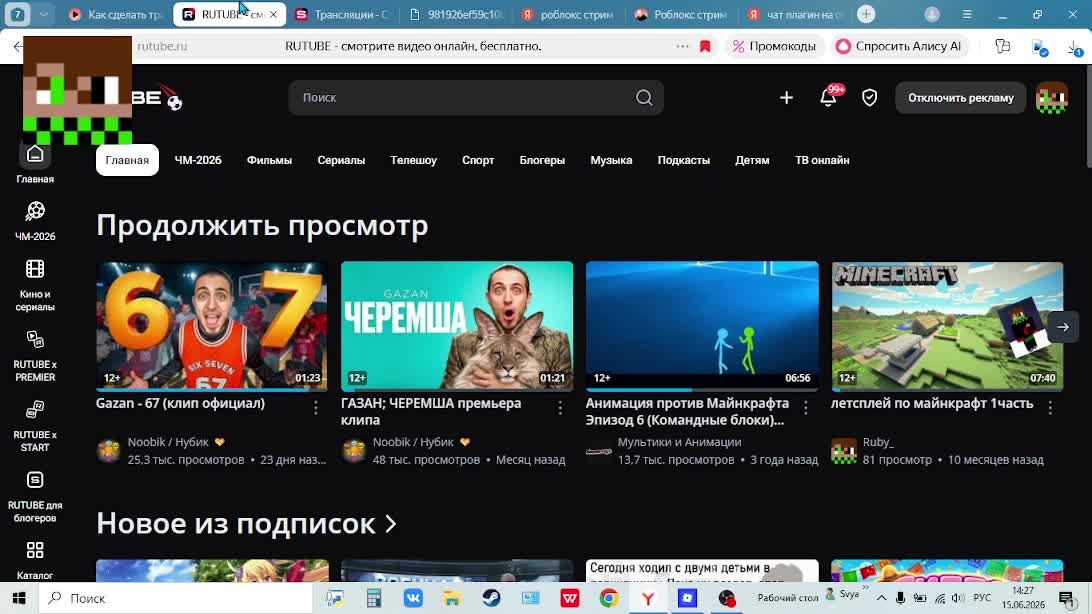The width and height of the screenshot is (1092, 614).
Task: Switch to Трансляции browser tab
Action: pos(343,14)
